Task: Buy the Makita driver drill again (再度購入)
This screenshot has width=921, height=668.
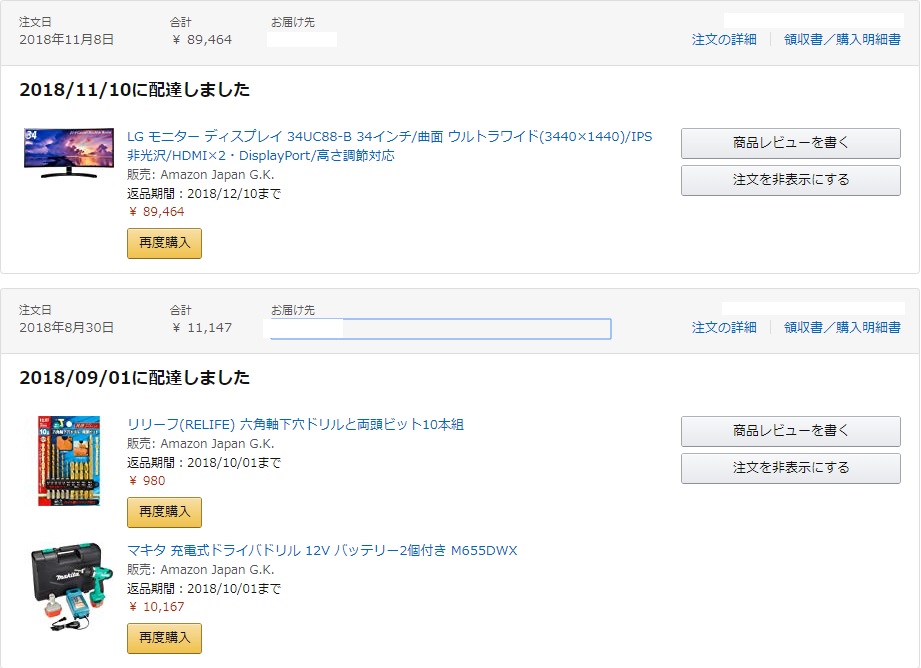Action: [164, 639]
